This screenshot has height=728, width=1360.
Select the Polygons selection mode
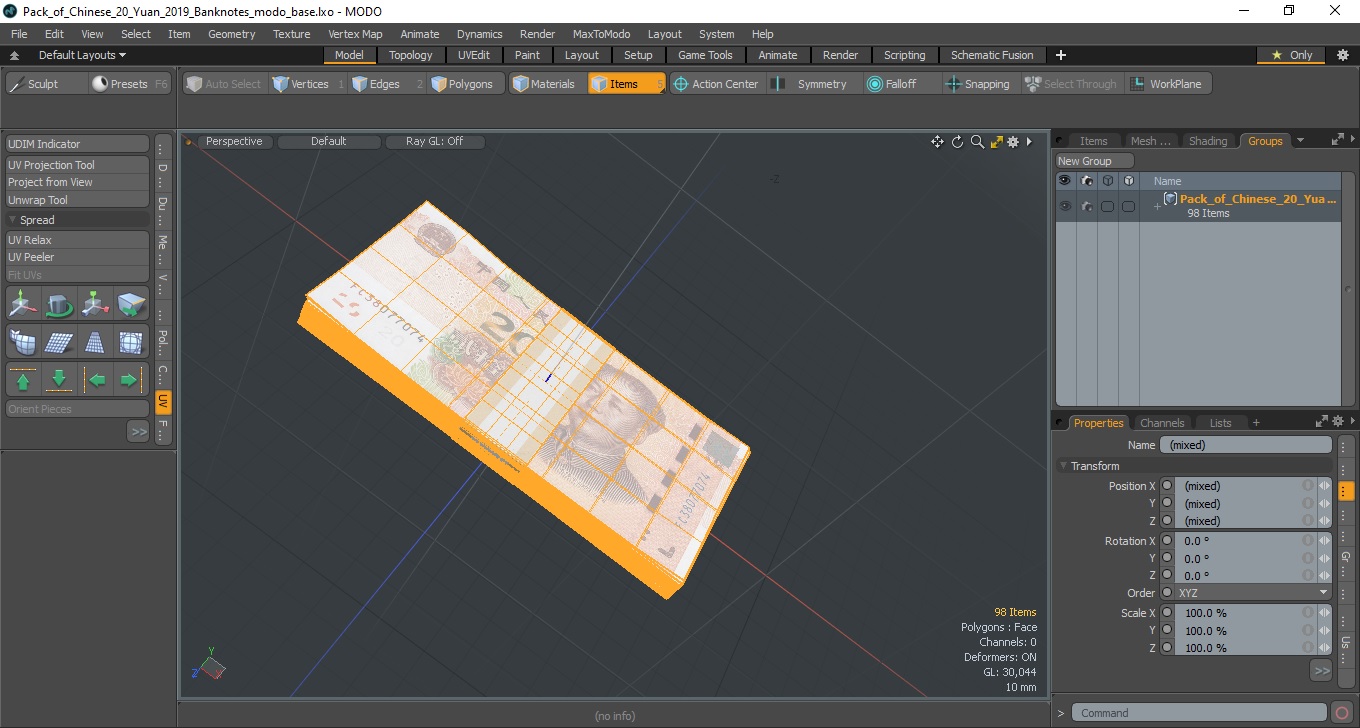pyautogui.click(x=463, y=84)
